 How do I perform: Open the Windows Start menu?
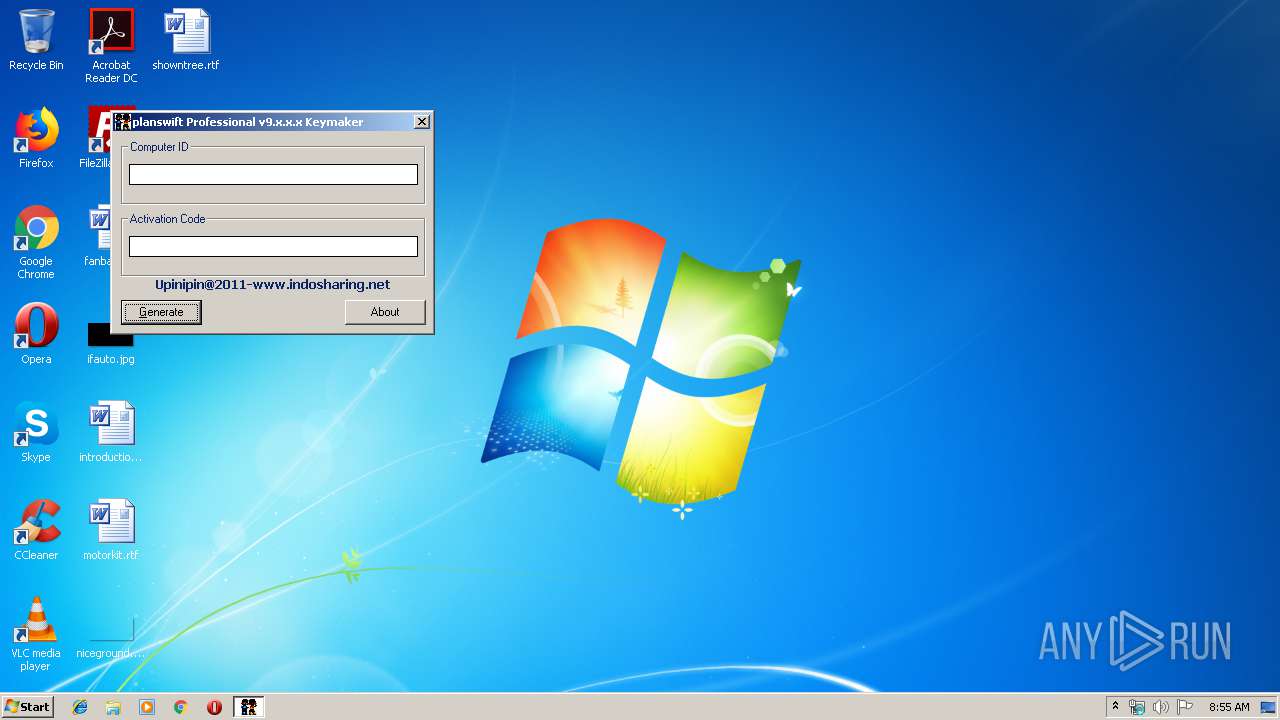click(27, 707)
